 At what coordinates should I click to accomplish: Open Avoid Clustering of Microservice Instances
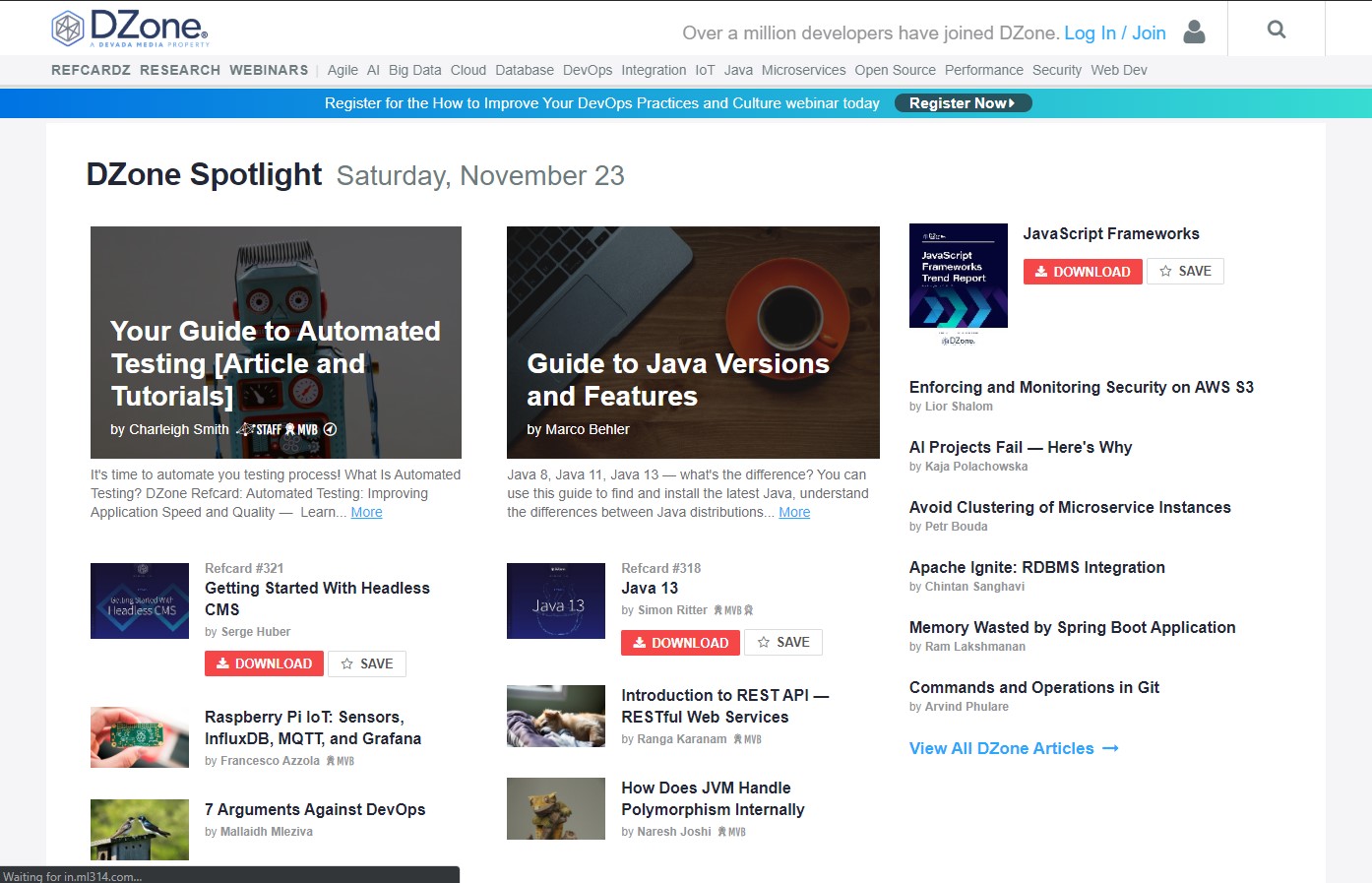coord(1070,507)
